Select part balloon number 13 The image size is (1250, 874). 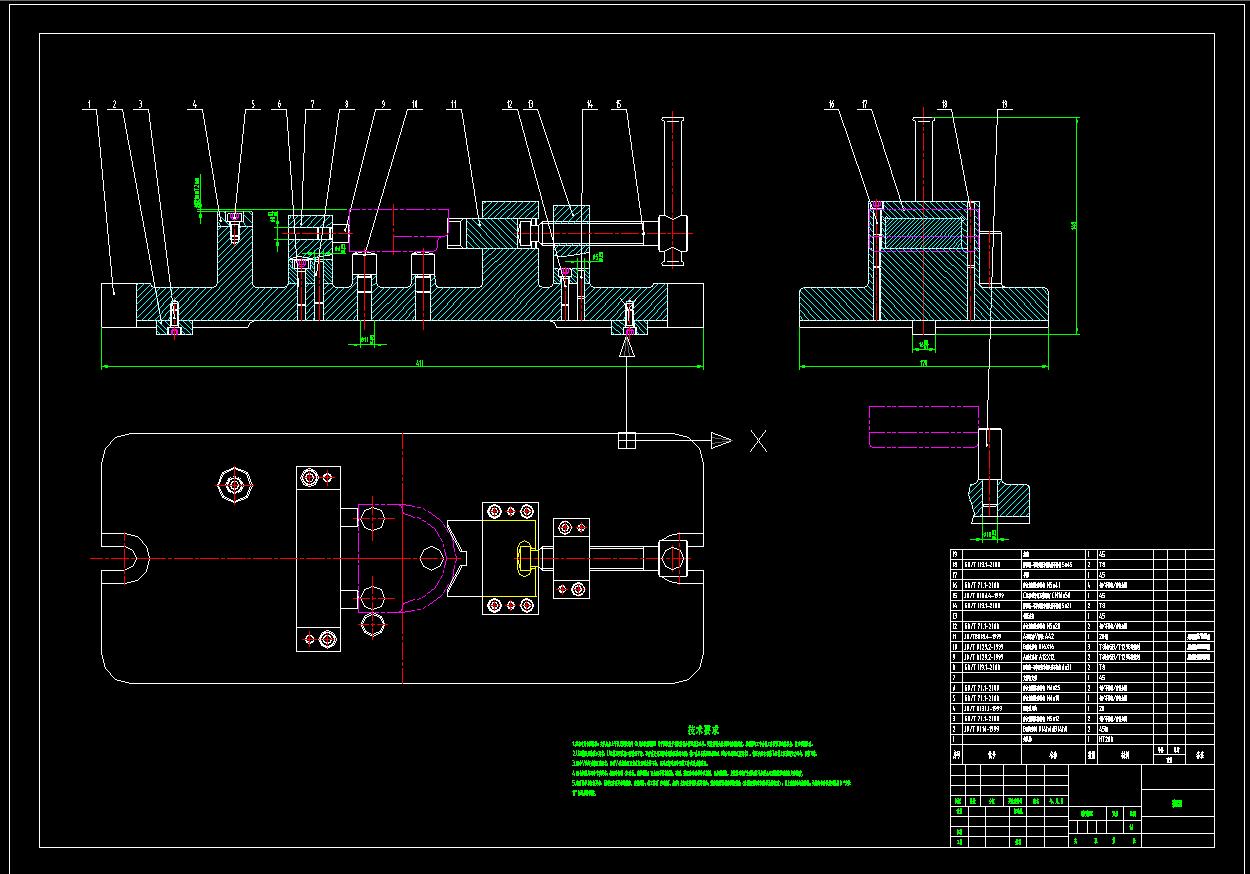point(529,103)
